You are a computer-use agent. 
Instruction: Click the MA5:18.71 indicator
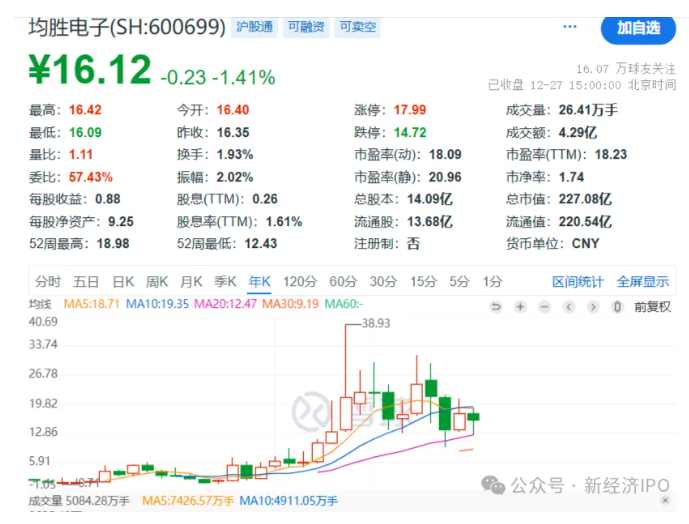click(91, 304)
